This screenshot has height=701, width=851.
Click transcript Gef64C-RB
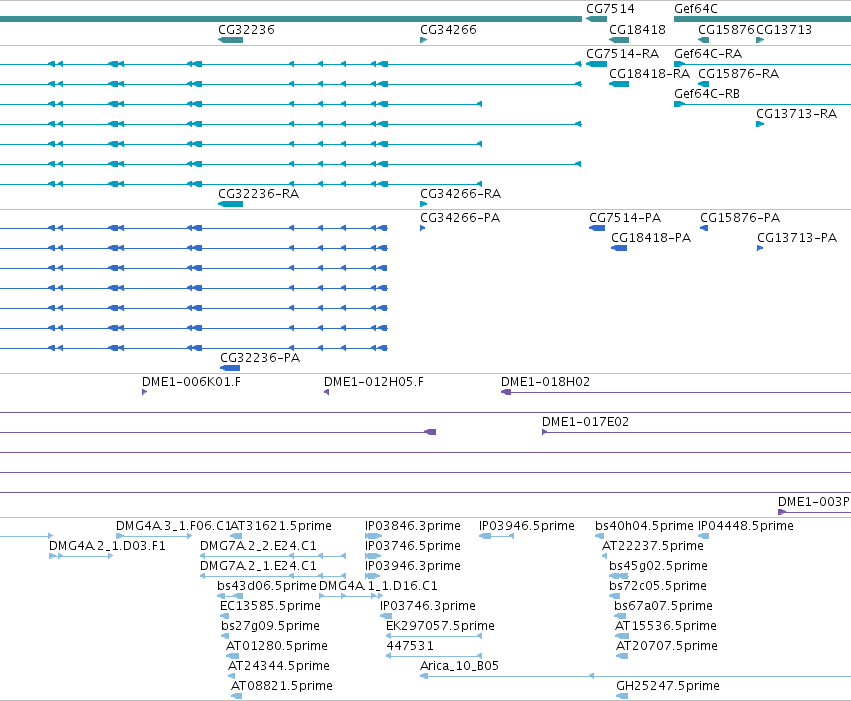click(707, 94)
